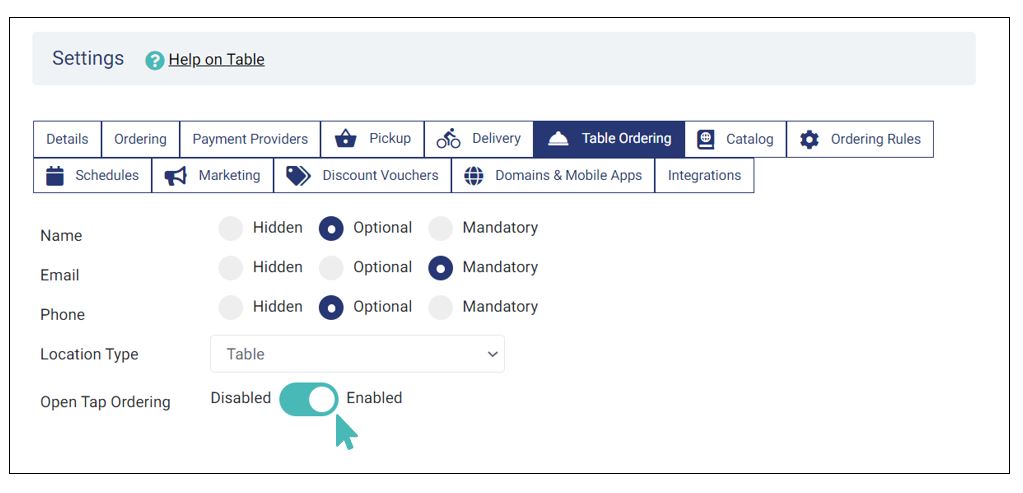Viewport: 1023px width, 493px height.
Task: Click the teal question mark help icon
Action: click(155, 61)
